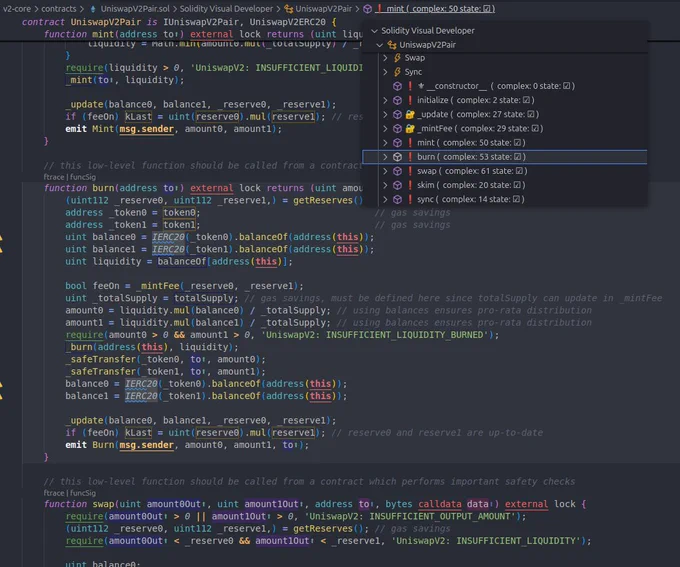The height and width of the screenshot is (567, 680).
Task: Select '_mintFee ( complex: 29' outline entry
Action: (x=480, y=129)
